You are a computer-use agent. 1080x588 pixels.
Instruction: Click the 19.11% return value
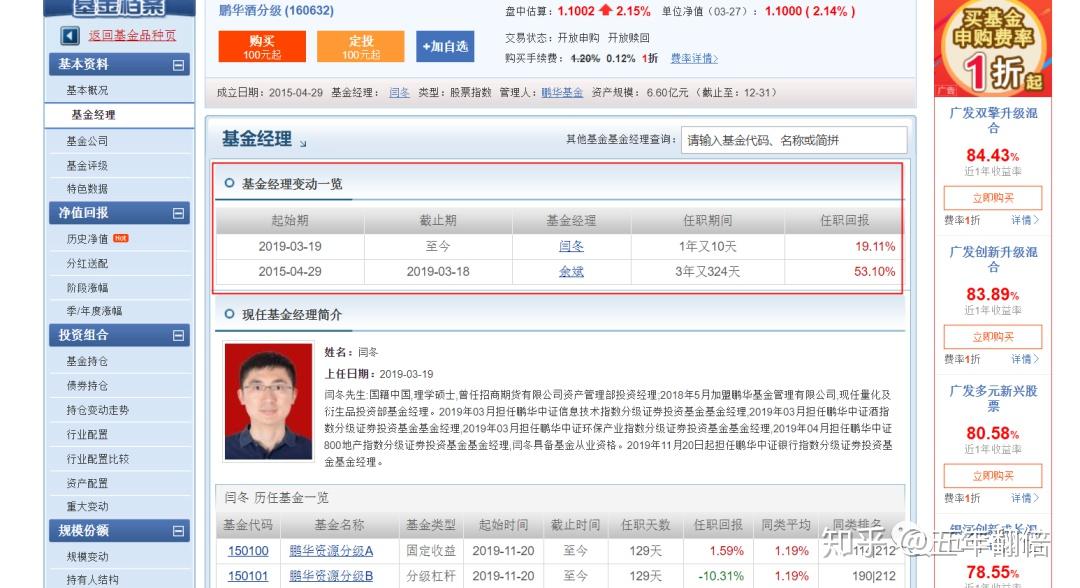tap(875, 246)
